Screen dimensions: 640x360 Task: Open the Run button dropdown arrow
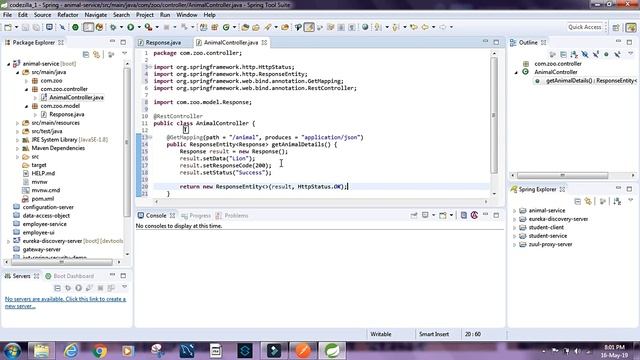coord(139,27)
